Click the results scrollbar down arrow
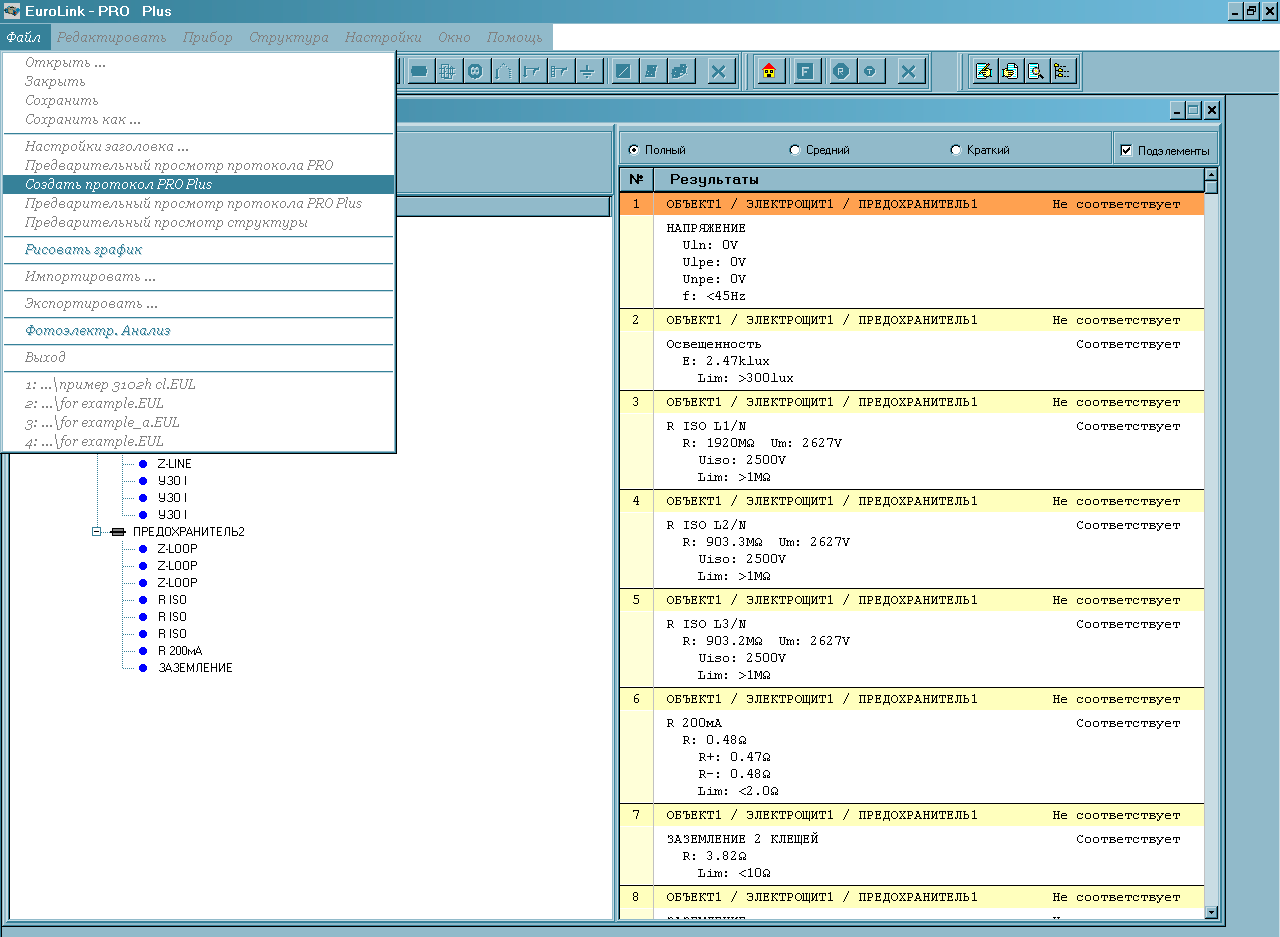The height and width of the screenshot is (937, 1280). tap(1211, 912)
